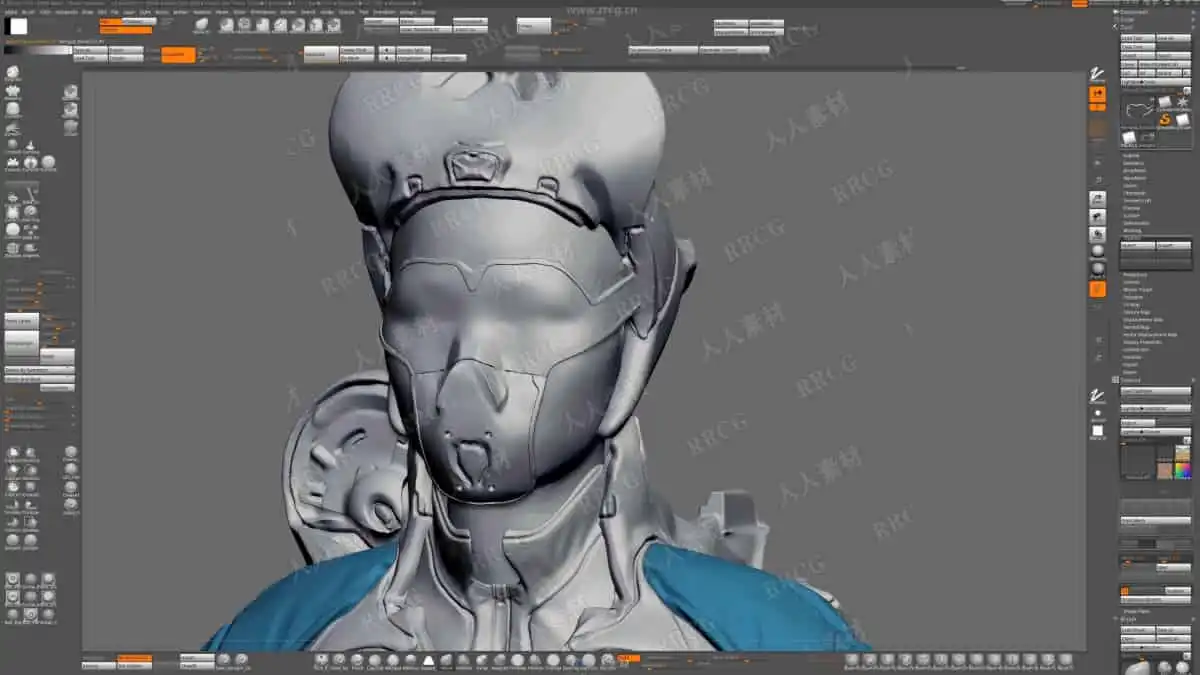Viewport: 1200px width, 675px height.
Task: Select the SimpleBrush S tool icon
Action: point(1165,119)
